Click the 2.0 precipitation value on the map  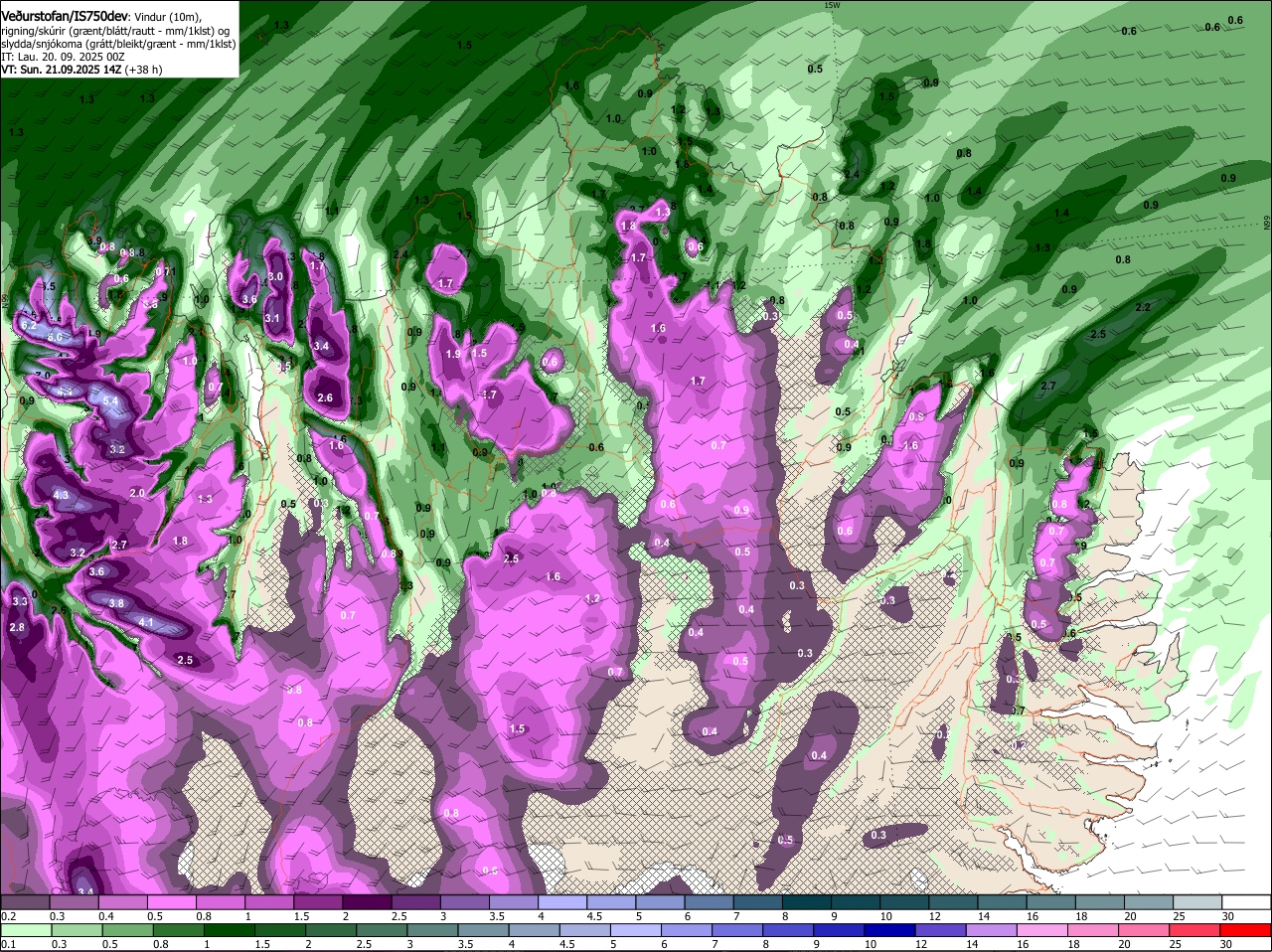click(138, 493)
